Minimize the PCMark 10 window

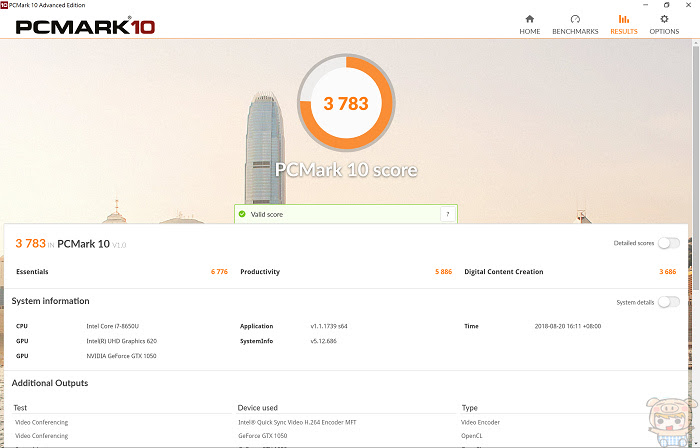pyautogui.click(x=646, y=5)
